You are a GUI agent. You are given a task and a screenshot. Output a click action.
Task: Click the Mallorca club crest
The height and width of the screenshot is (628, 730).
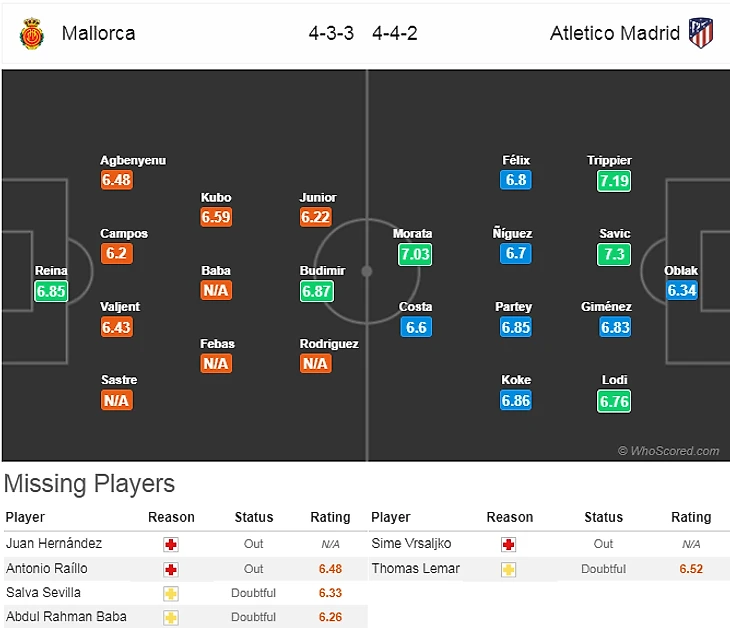coord(32,33)
